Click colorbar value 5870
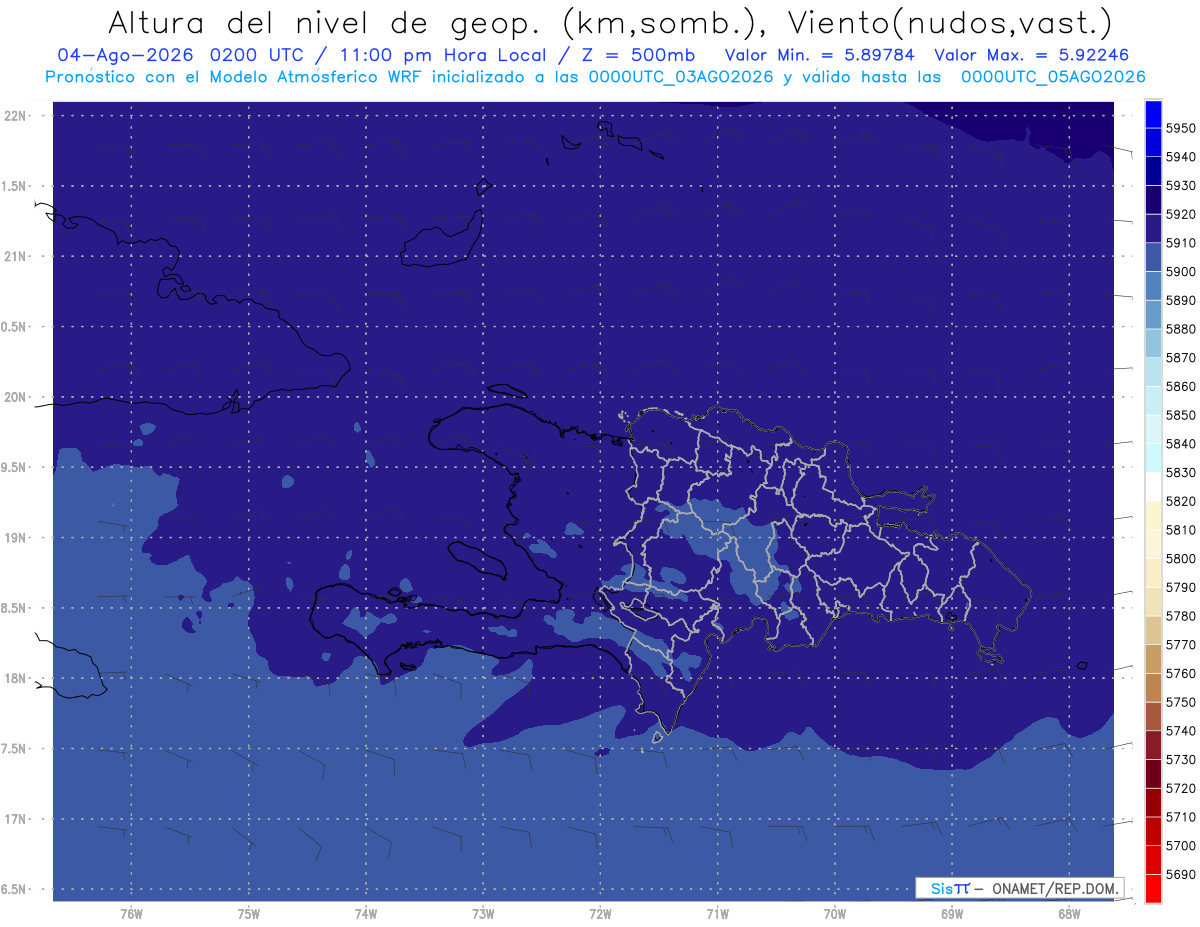The image size is (1200, 927). (1181, 357)
